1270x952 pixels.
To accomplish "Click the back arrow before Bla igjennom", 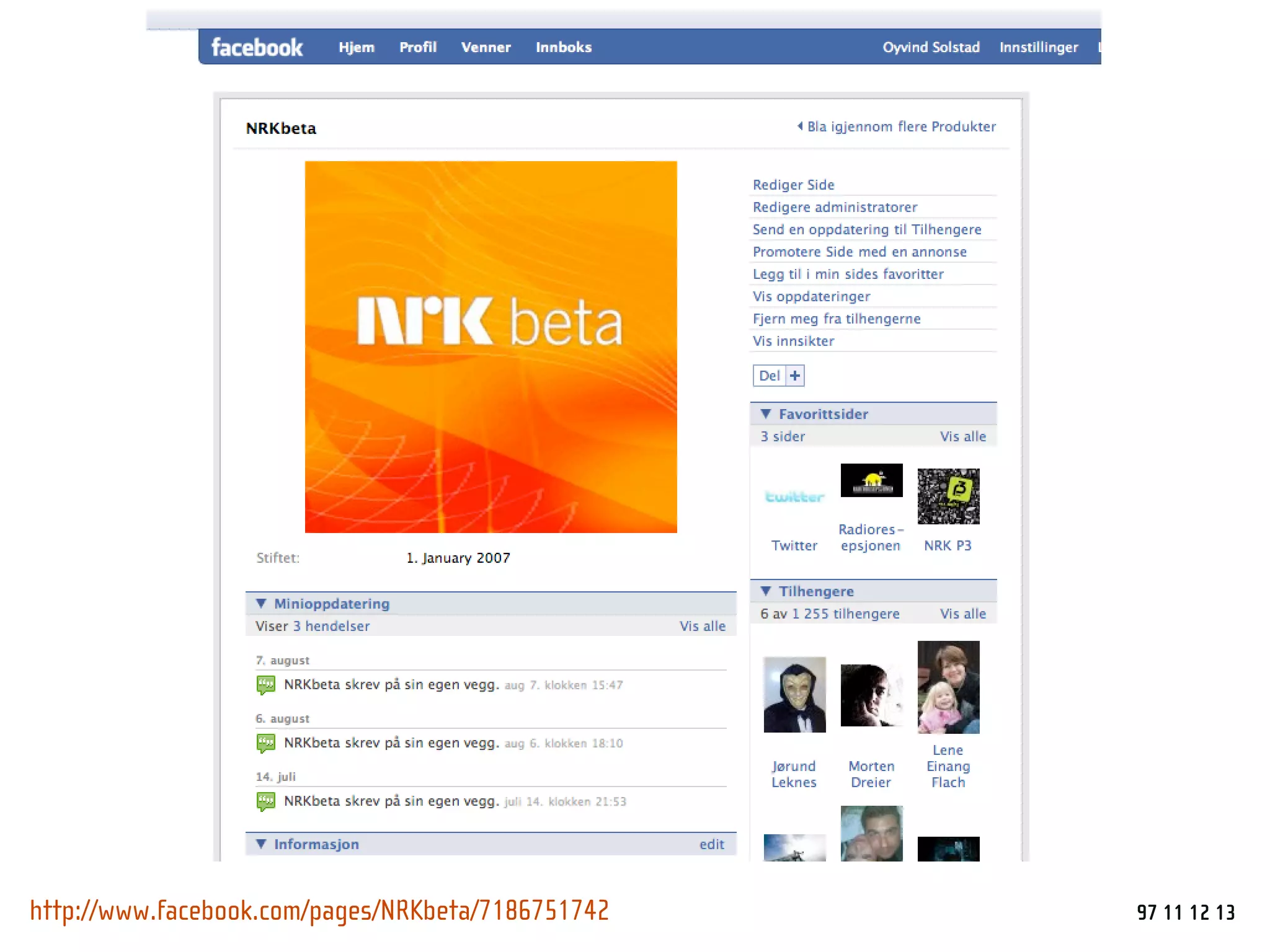I will [x=800, y=126].
